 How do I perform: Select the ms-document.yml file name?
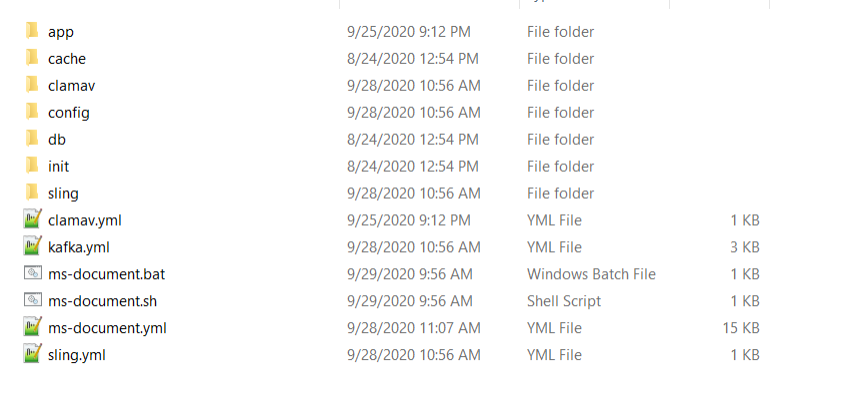tap(107, 327)
